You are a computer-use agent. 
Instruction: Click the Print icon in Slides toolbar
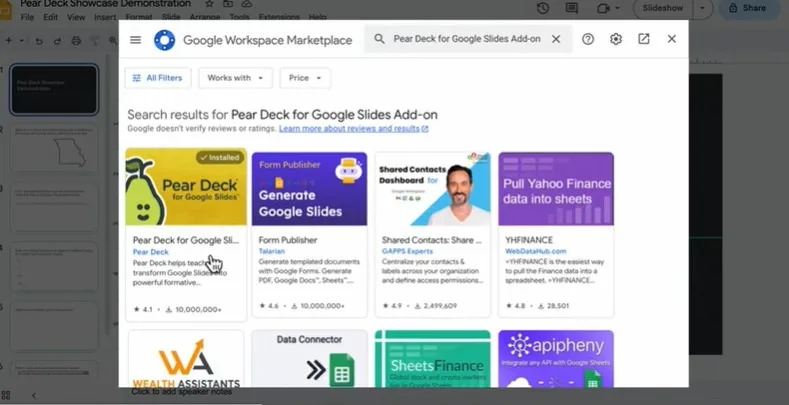tap(76, 41)
